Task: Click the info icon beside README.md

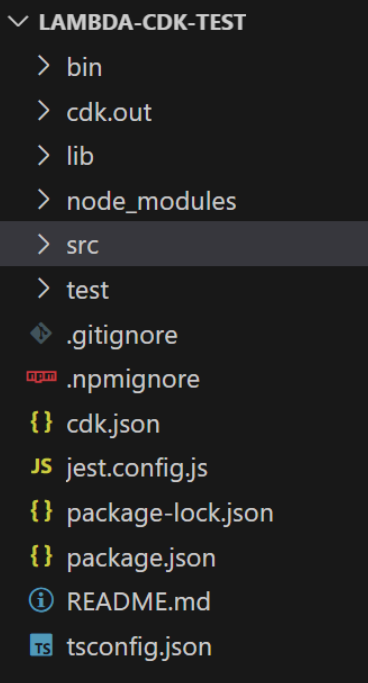Action: [41, 601]
